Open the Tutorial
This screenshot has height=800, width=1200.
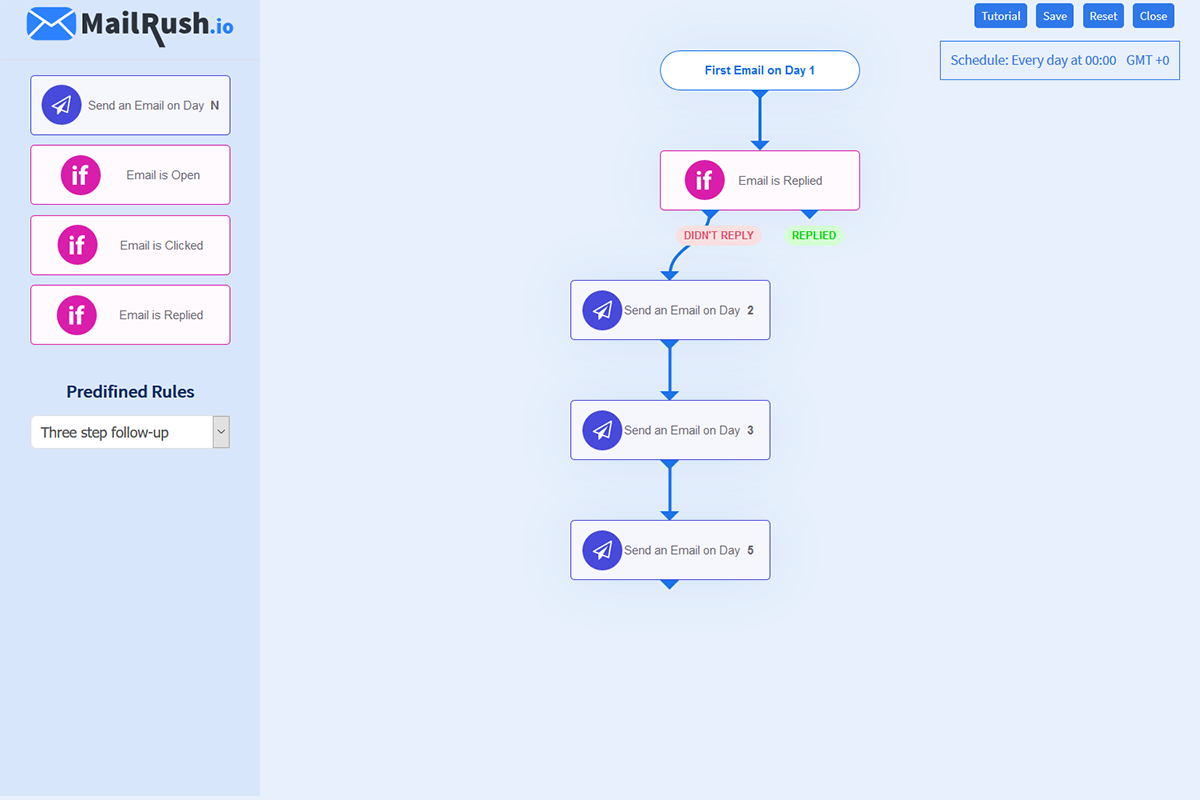tap(1000, 16)
